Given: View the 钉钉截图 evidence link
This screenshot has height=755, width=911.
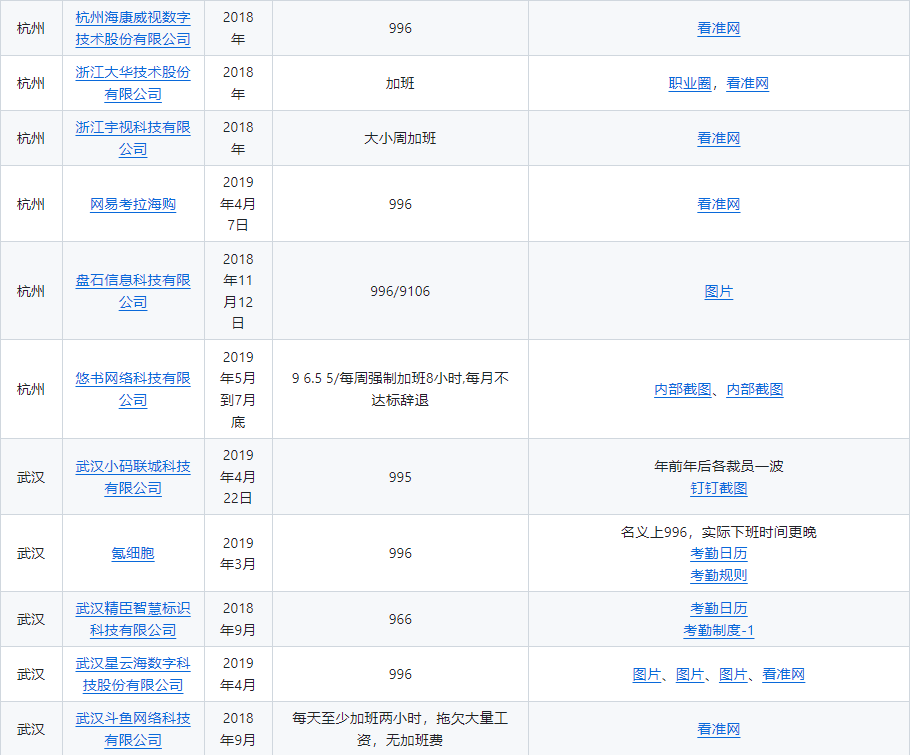Looking at the screenshot, I should pyautogui.click(x=719, y=488).
